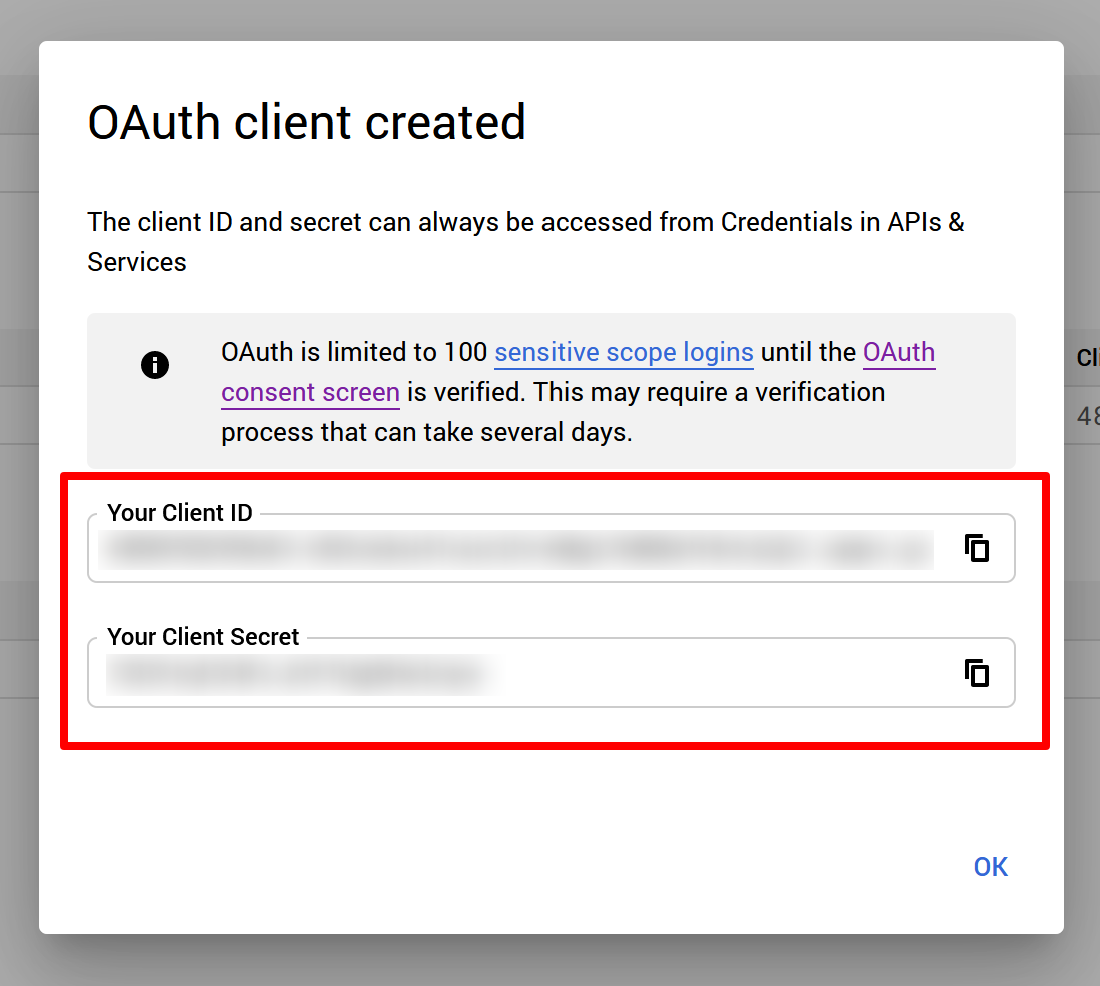This screenshot has height=986, width=1100.
Task: Click the info icon in the notice banner
Action: coord(155,365)
